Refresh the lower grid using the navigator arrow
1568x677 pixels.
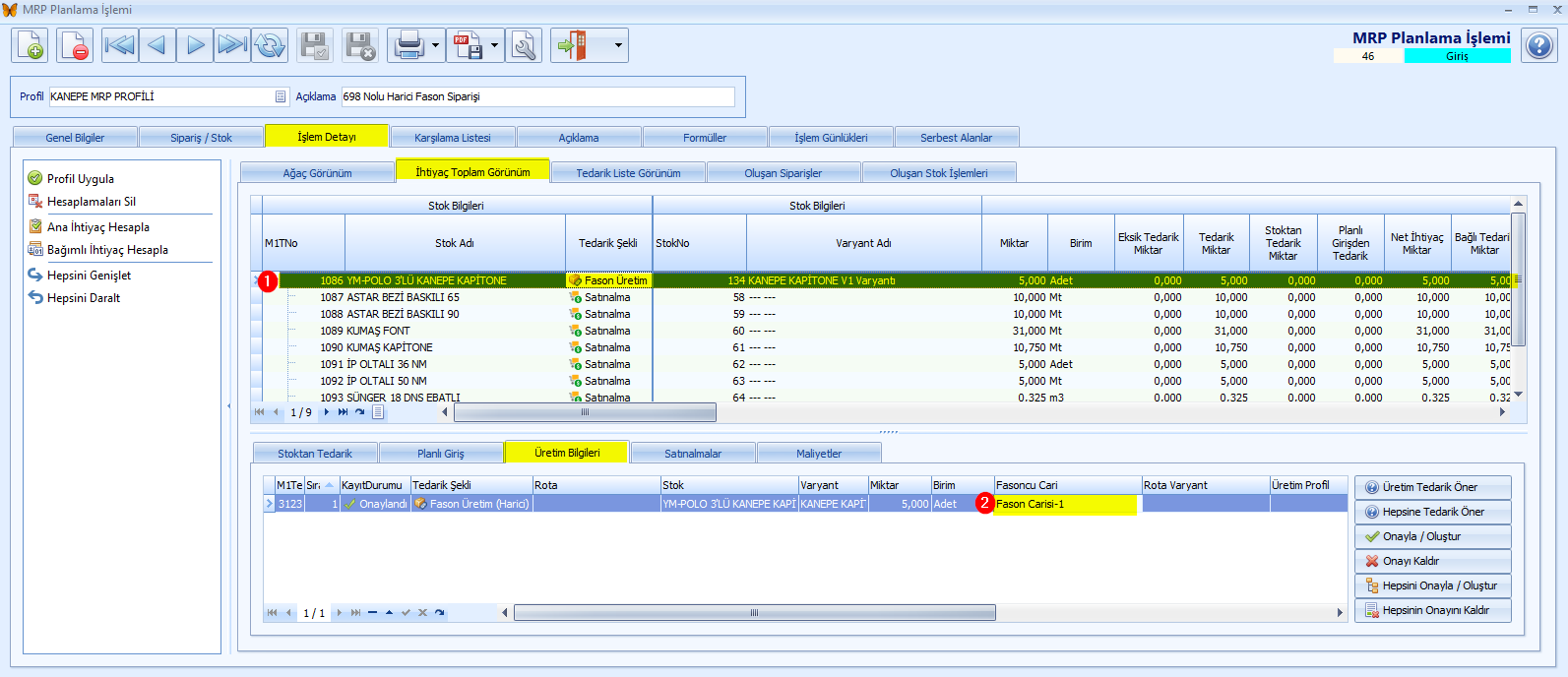pyautogui.click(x=439, y=612)
